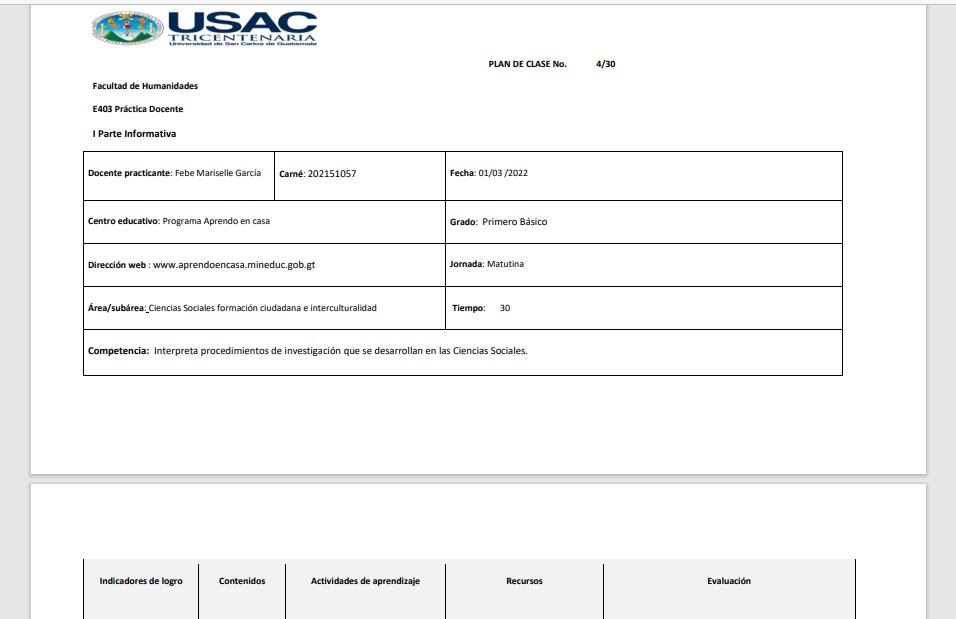Select the Área/subárea Ciencias Sociales text
956x619 pixels.
[232, 308]
